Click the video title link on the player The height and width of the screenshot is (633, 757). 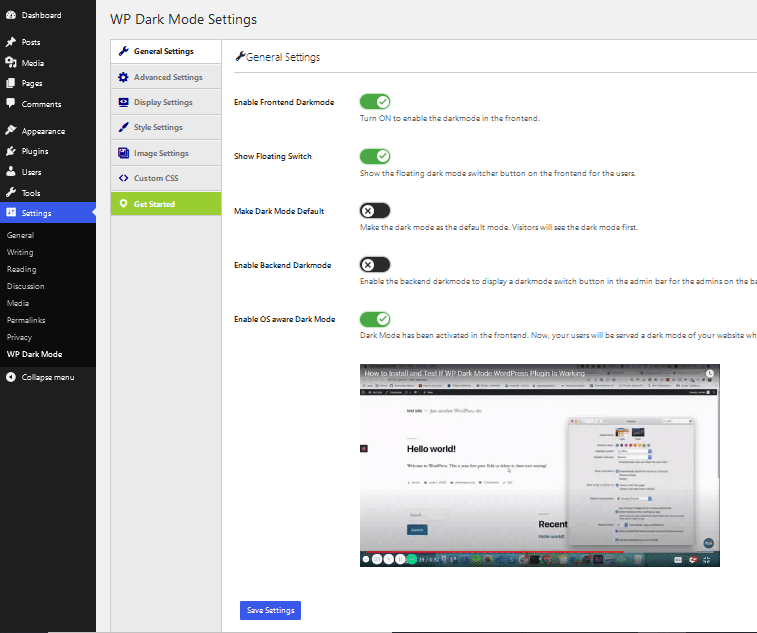475,373
